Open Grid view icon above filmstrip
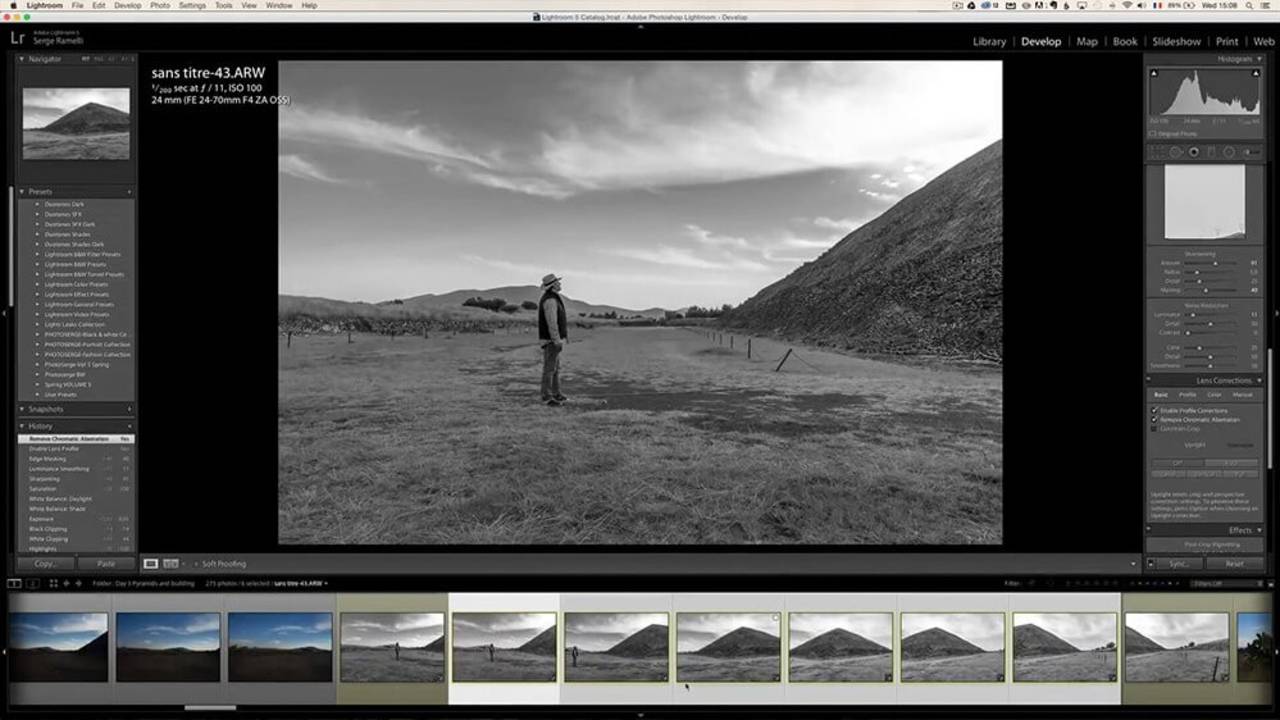Screen dimensions: 1280x720 click(53, 583)
